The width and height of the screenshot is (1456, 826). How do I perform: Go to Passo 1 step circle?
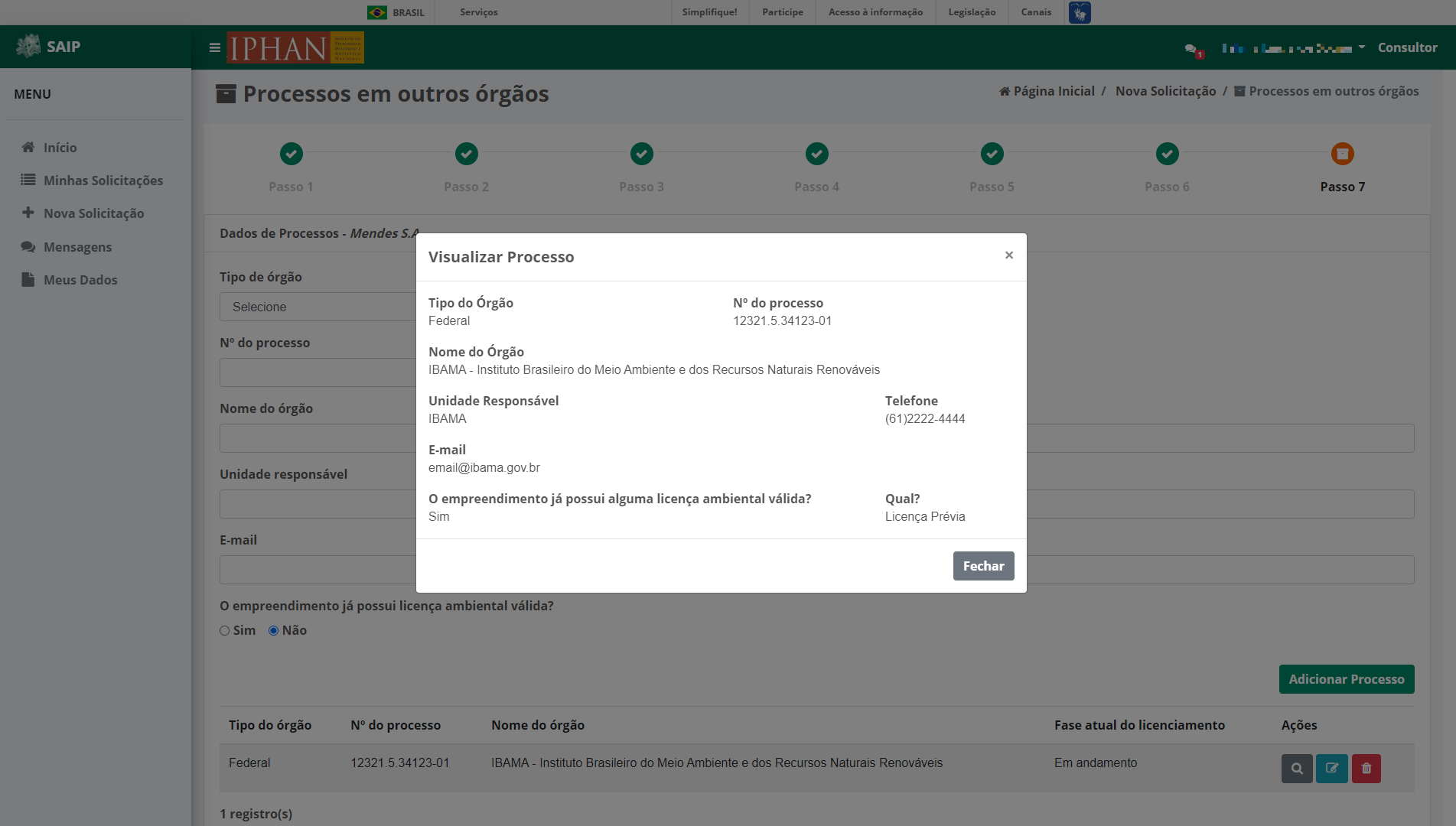(x=291, y=154)
